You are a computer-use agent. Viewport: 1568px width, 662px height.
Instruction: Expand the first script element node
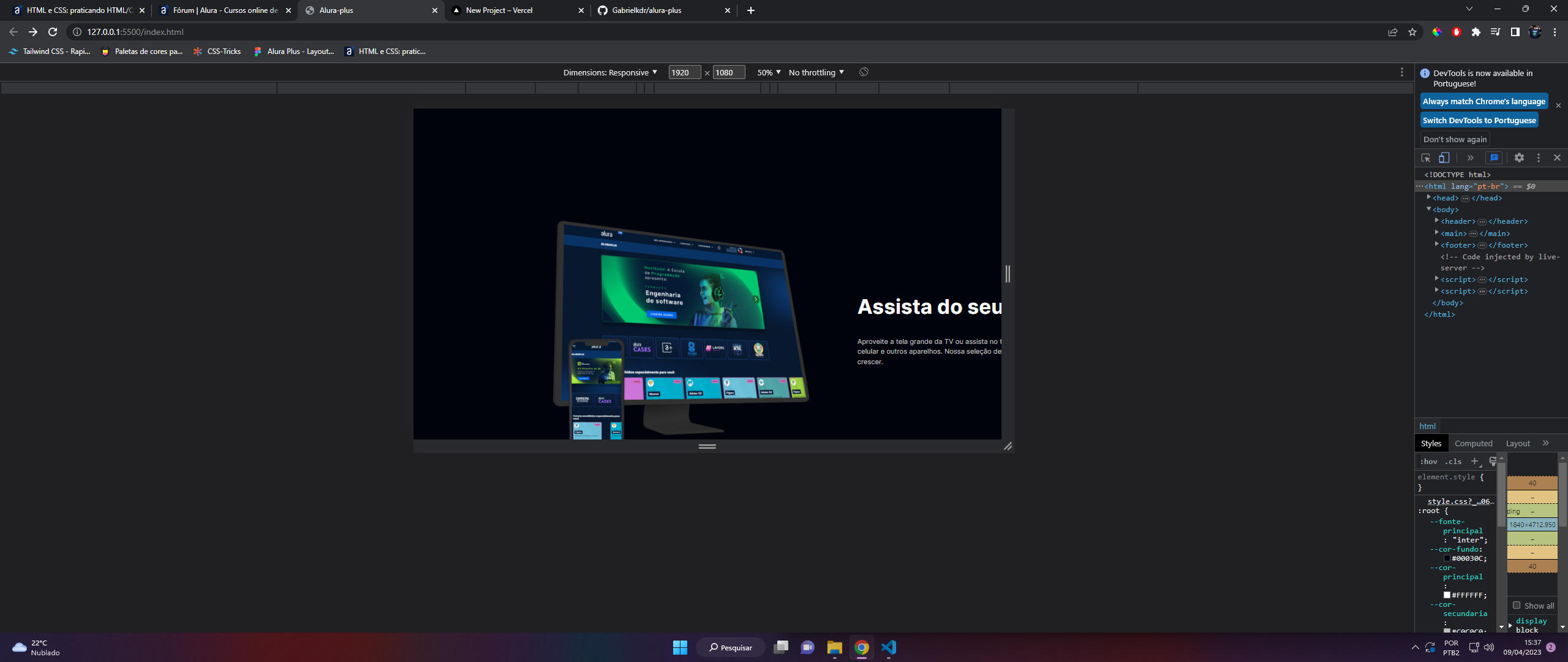click(x=1436, y=279)
